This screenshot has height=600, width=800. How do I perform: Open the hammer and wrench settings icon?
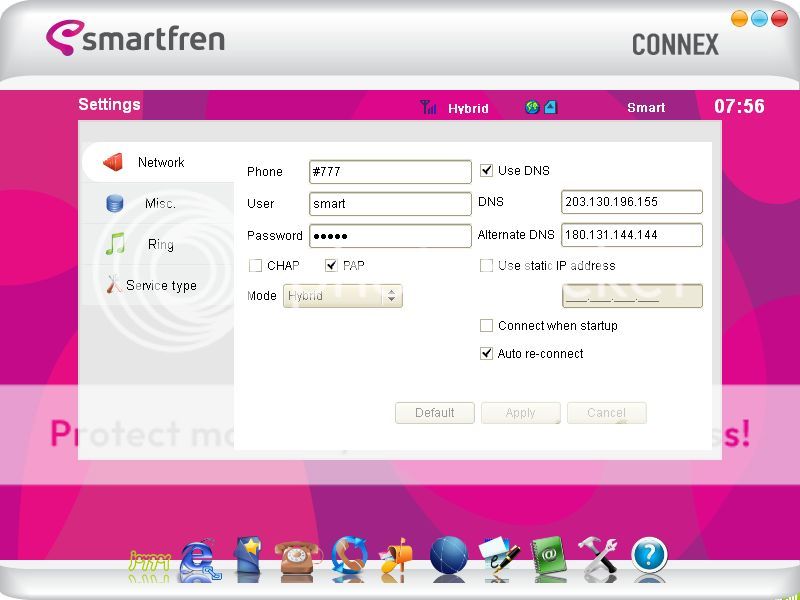(599, 556)
